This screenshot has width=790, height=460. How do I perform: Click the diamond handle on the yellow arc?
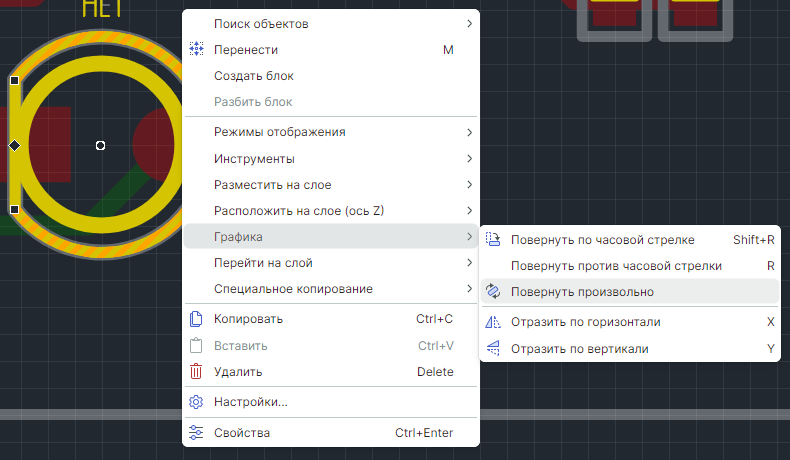coord(15,146)
